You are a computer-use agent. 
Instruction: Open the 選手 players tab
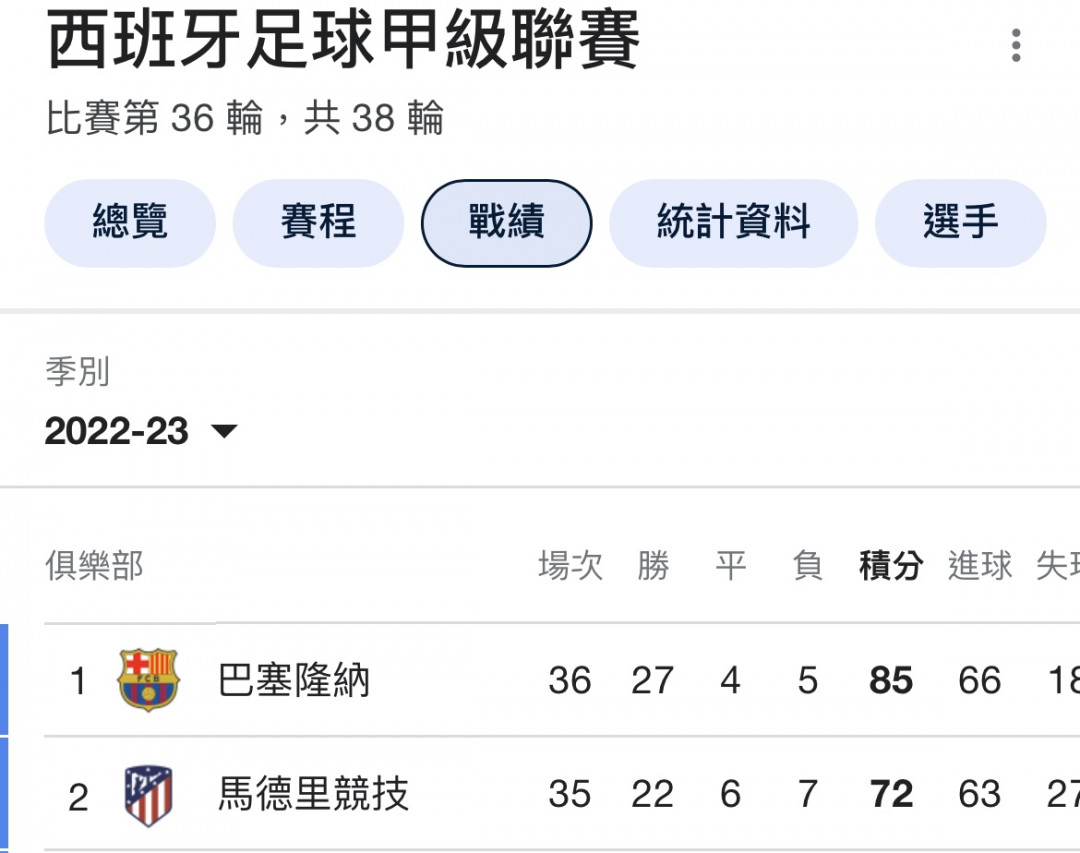961,223
